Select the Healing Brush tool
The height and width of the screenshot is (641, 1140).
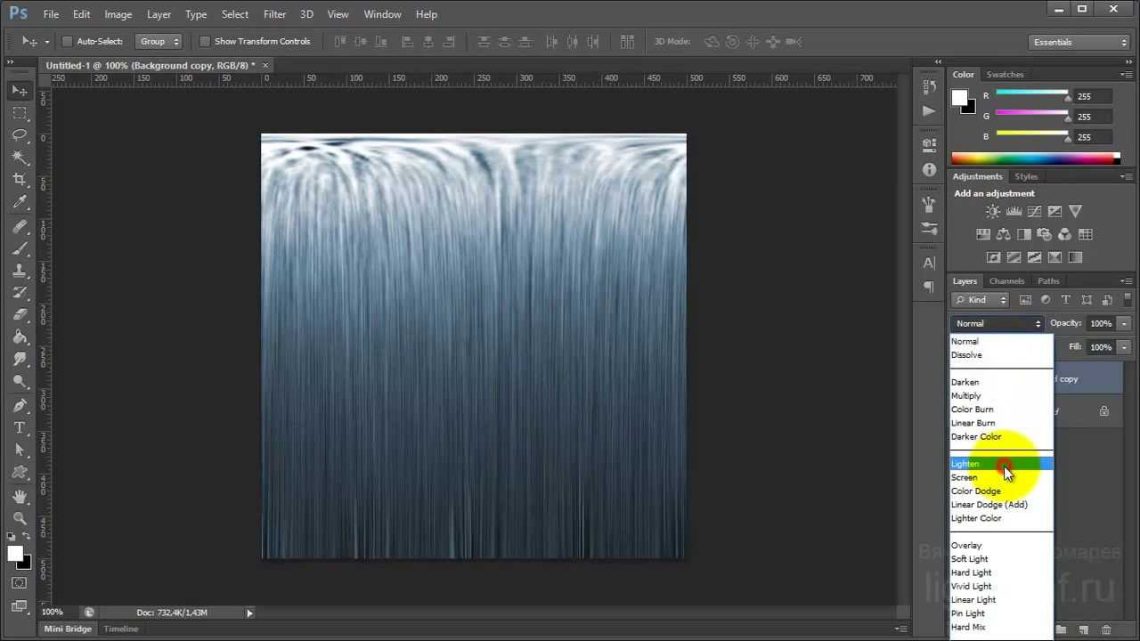coord(20,227)
